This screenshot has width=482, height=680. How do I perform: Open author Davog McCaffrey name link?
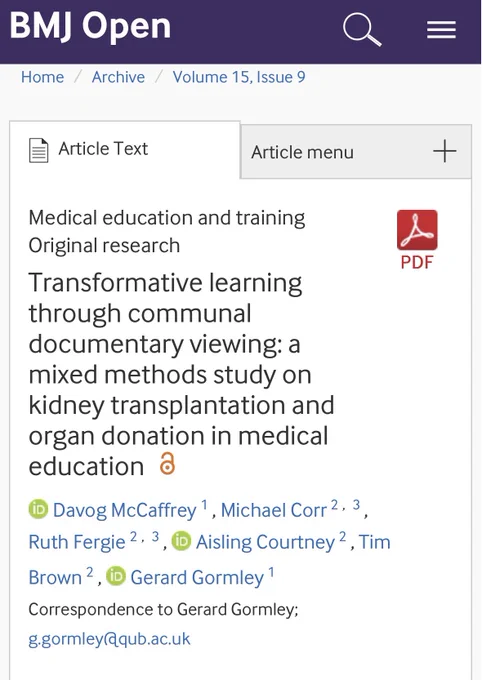(125, 510)
